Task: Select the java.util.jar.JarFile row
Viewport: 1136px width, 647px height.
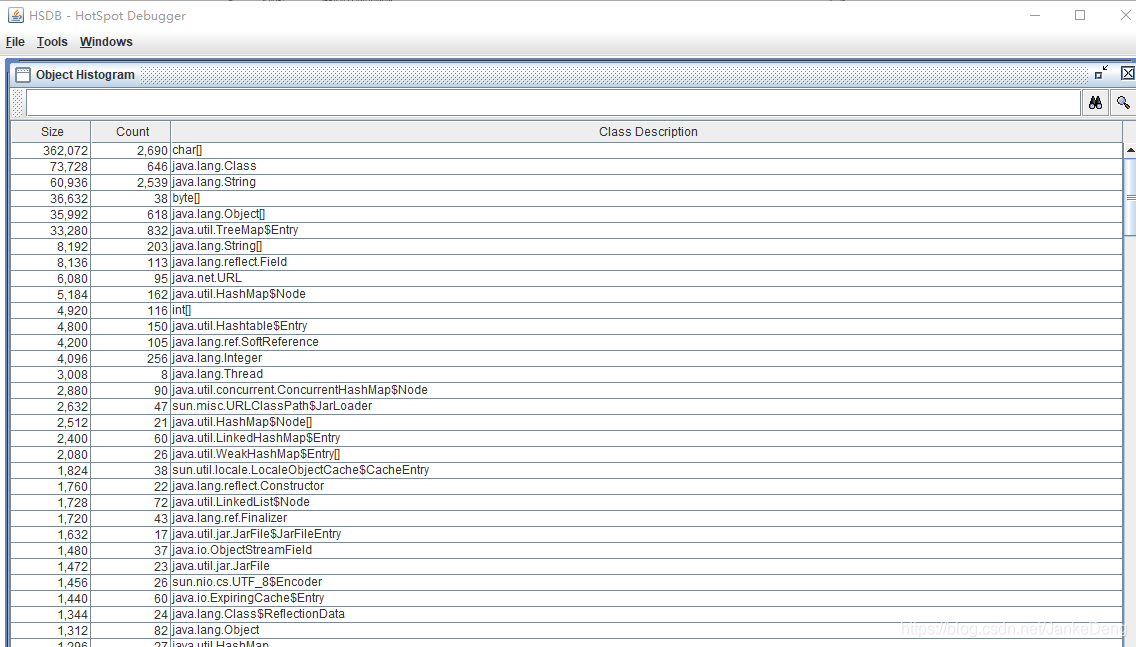Action: tap(567, 565)
